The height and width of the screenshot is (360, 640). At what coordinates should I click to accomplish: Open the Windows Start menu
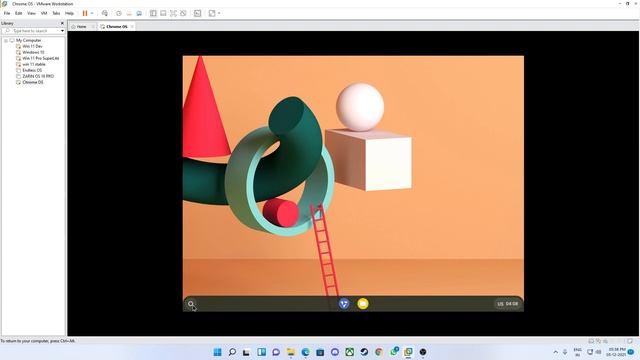218,352
